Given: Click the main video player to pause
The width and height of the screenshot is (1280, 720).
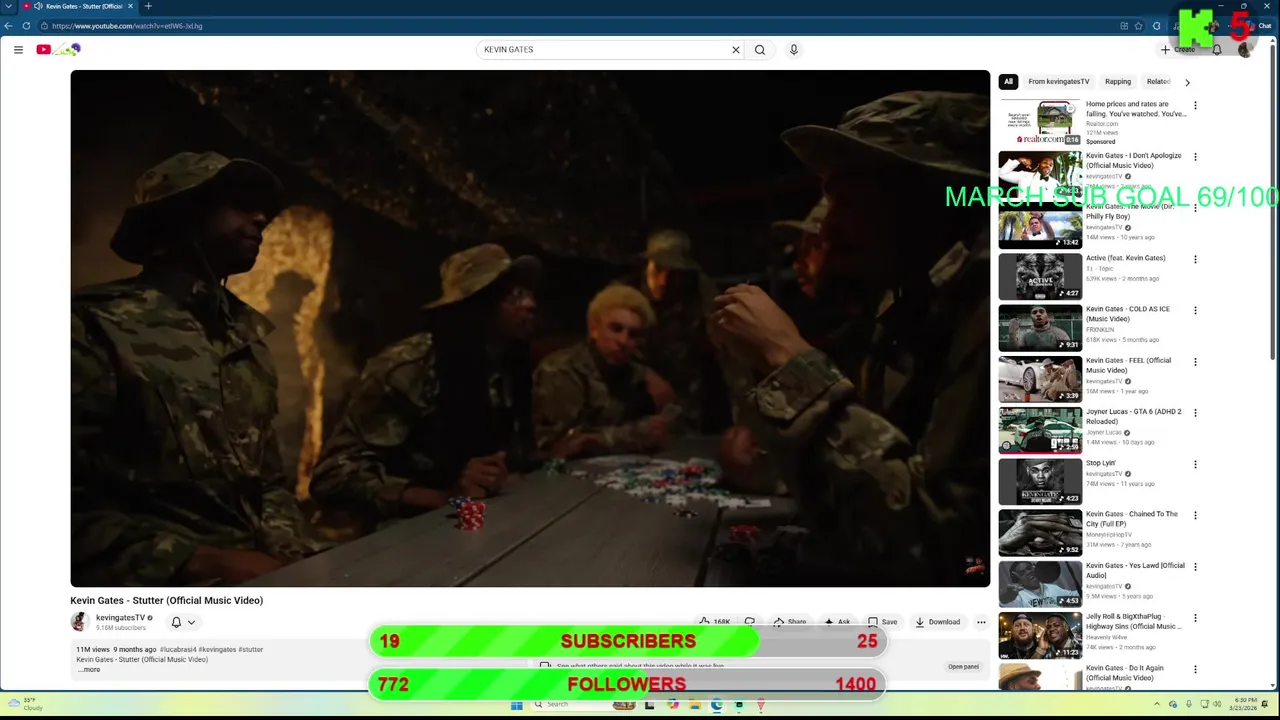Looking at the screenshot, I should pyautogui.click(x=530, y=328).
